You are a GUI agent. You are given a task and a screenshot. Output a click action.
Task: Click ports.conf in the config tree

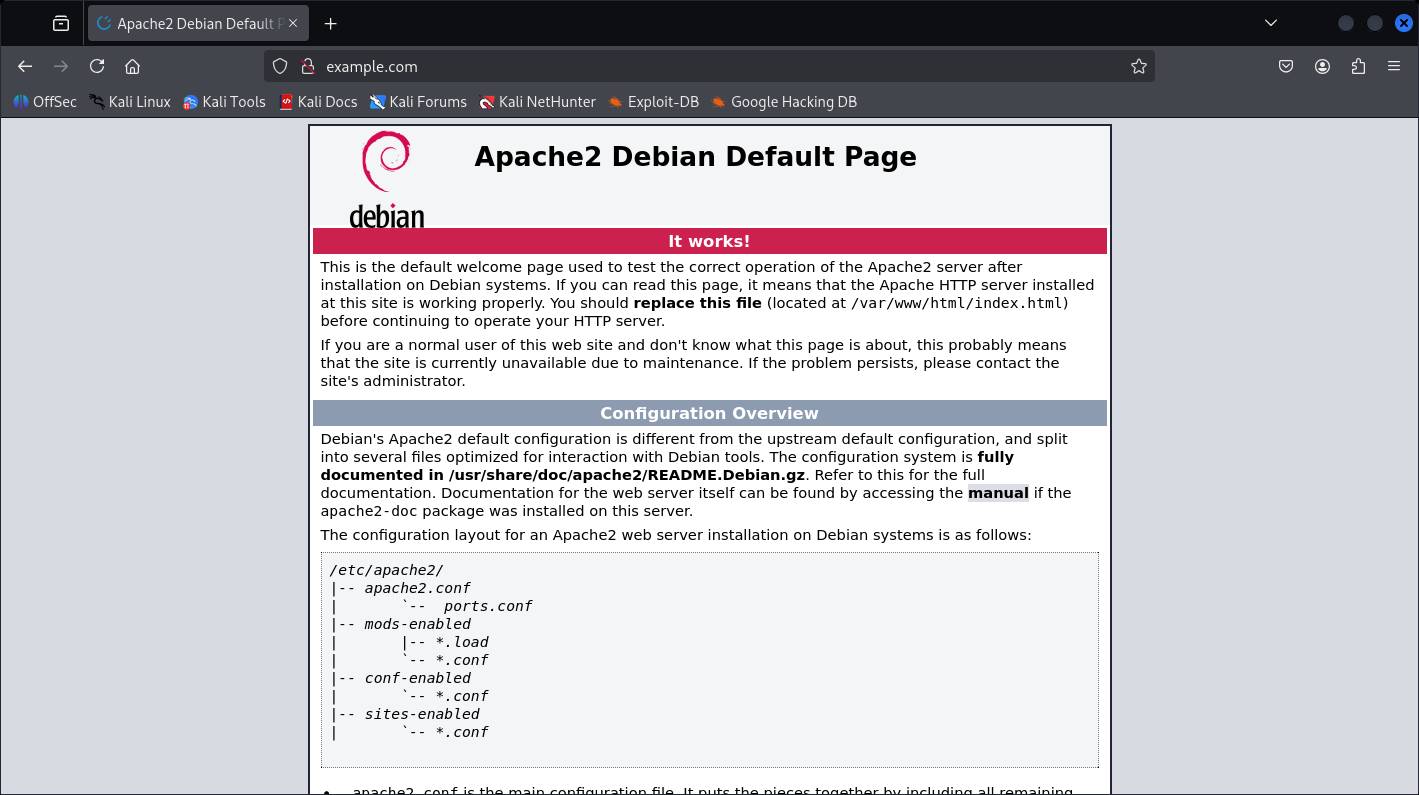click(488, 606)
